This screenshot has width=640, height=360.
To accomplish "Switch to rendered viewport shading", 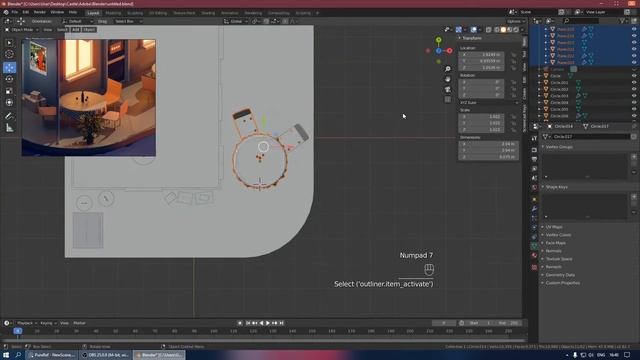I will pyautogui.click(x=516, y=30).
